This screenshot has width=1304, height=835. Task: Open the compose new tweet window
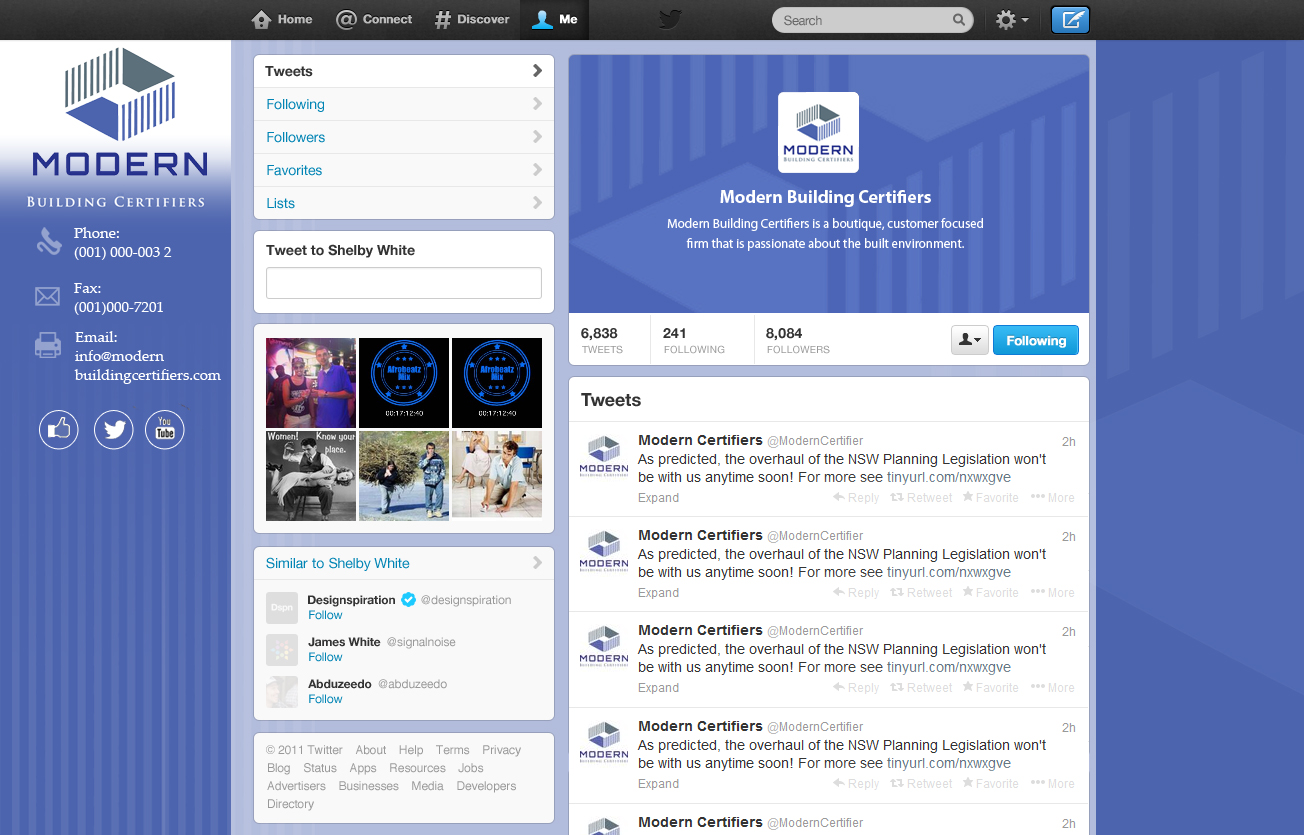coord(1070,19)
